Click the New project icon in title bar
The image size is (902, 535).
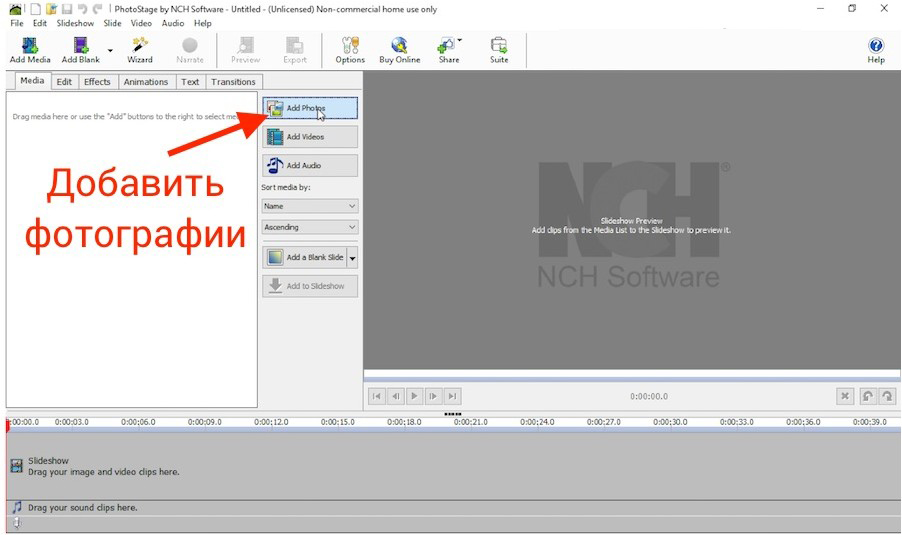(x=36, y=9)
